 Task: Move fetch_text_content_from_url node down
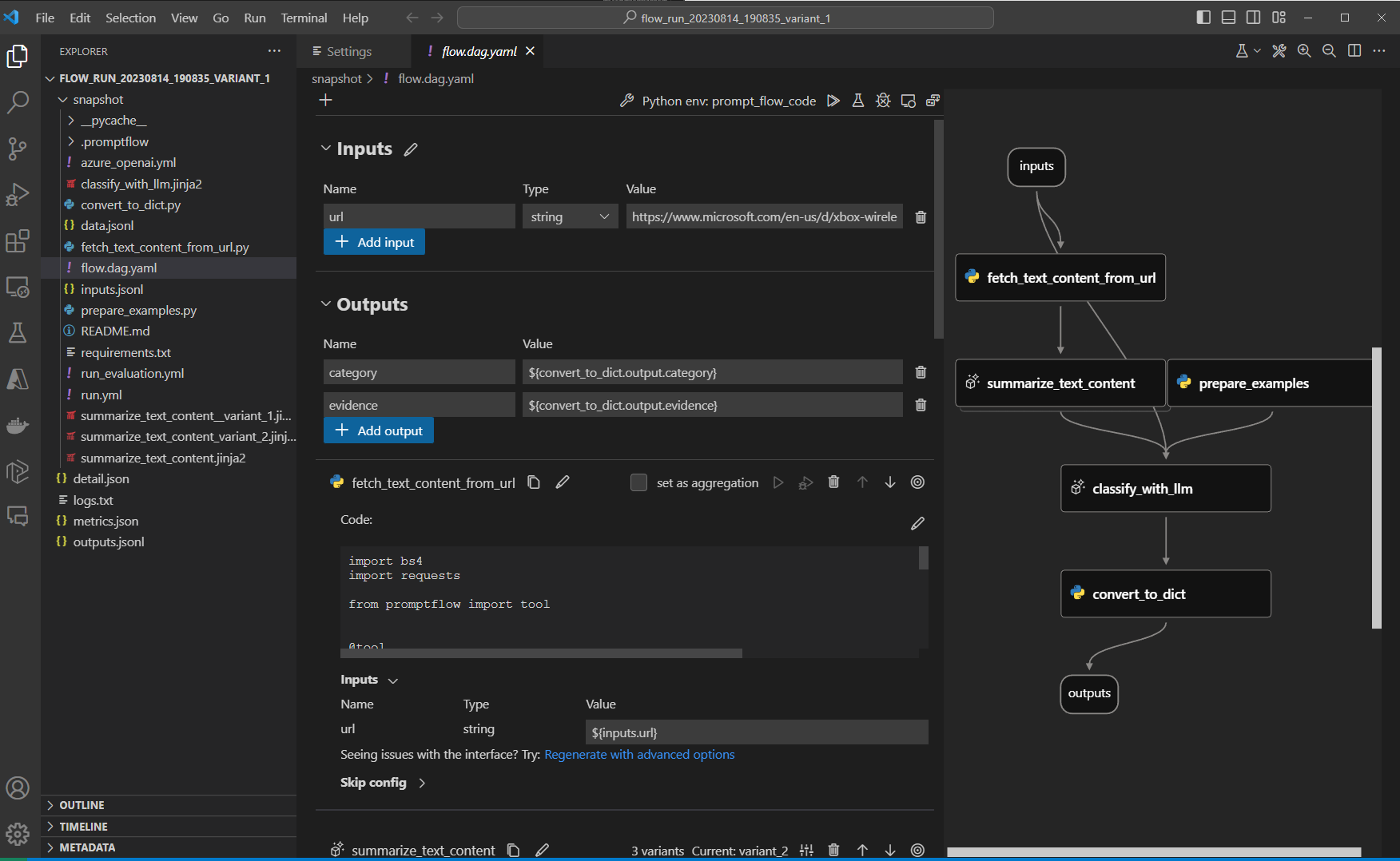[x=890, y=482]
